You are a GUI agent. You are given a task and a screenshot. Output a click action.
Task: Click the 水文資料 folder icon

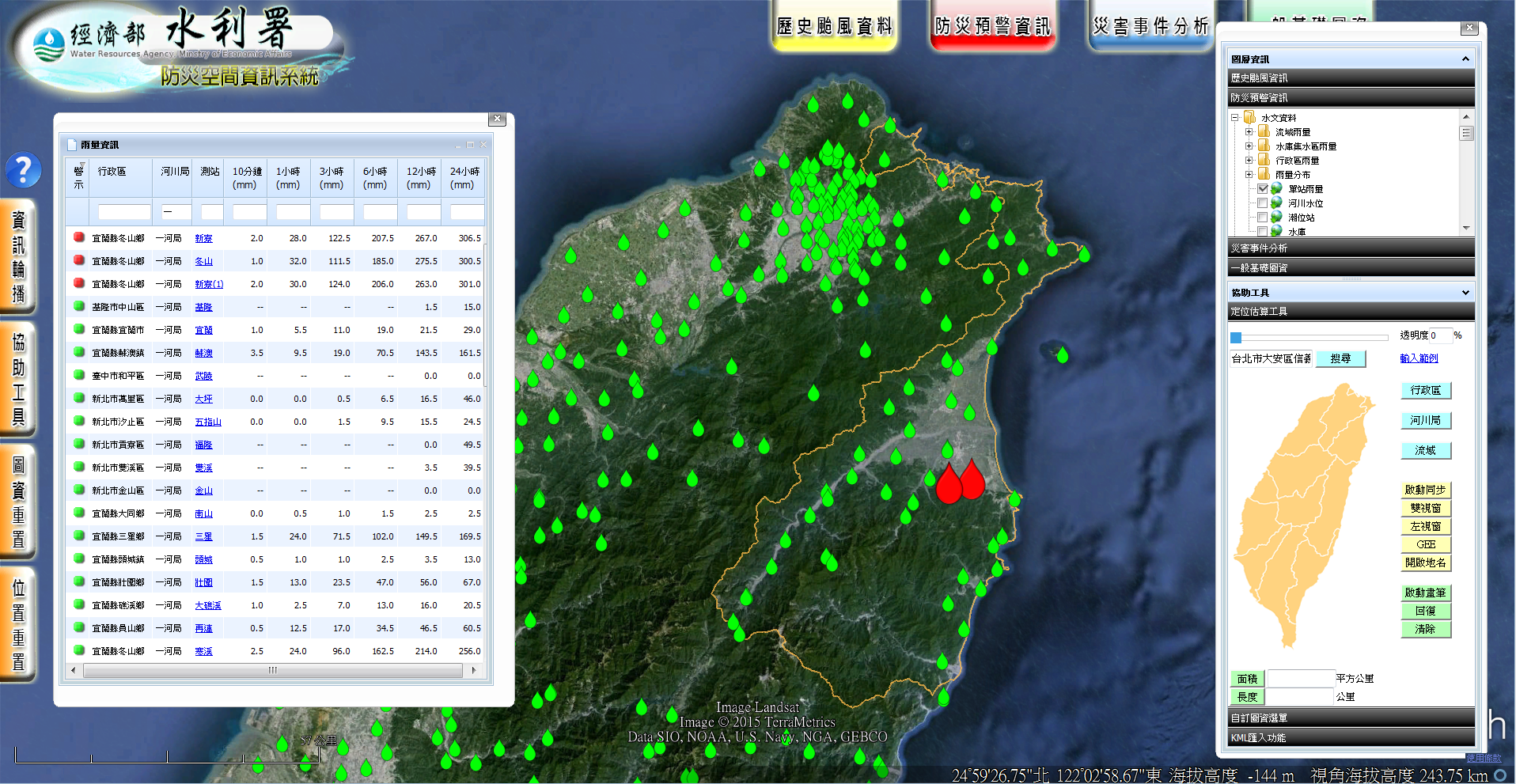pos(1250,117)
